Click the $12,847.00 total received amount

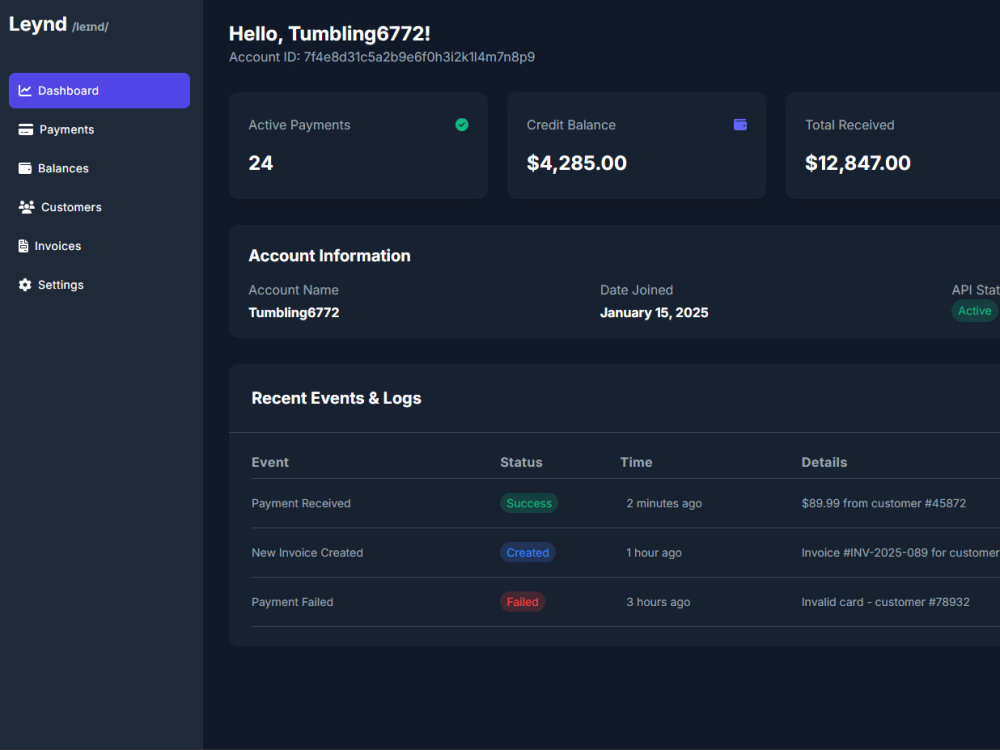(858, 163)
